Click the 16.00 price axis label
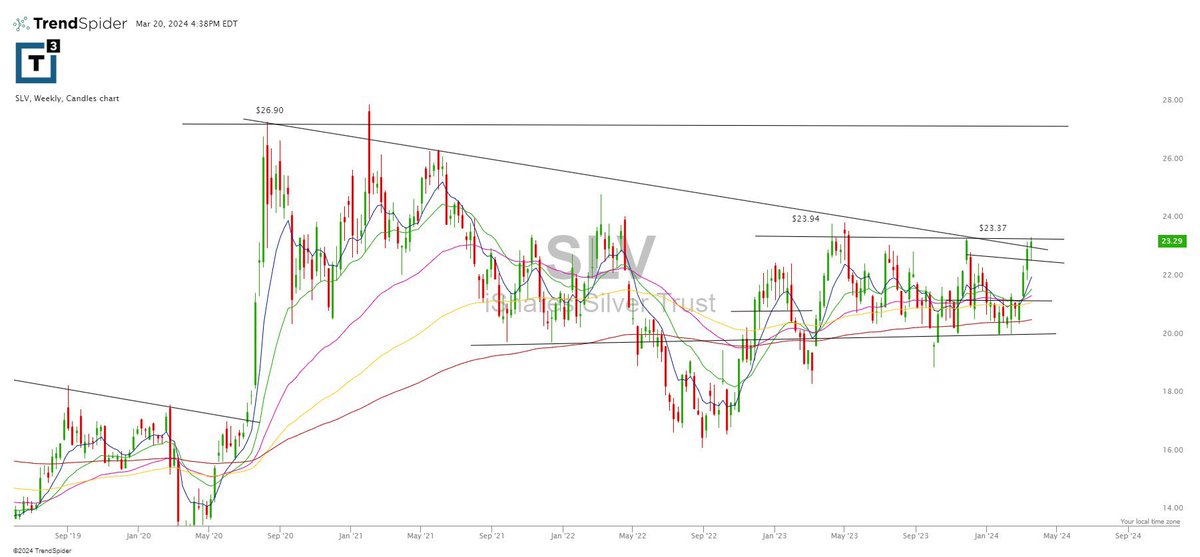This screenshot has height=557, width=1200. click(x=1172, y=450)
